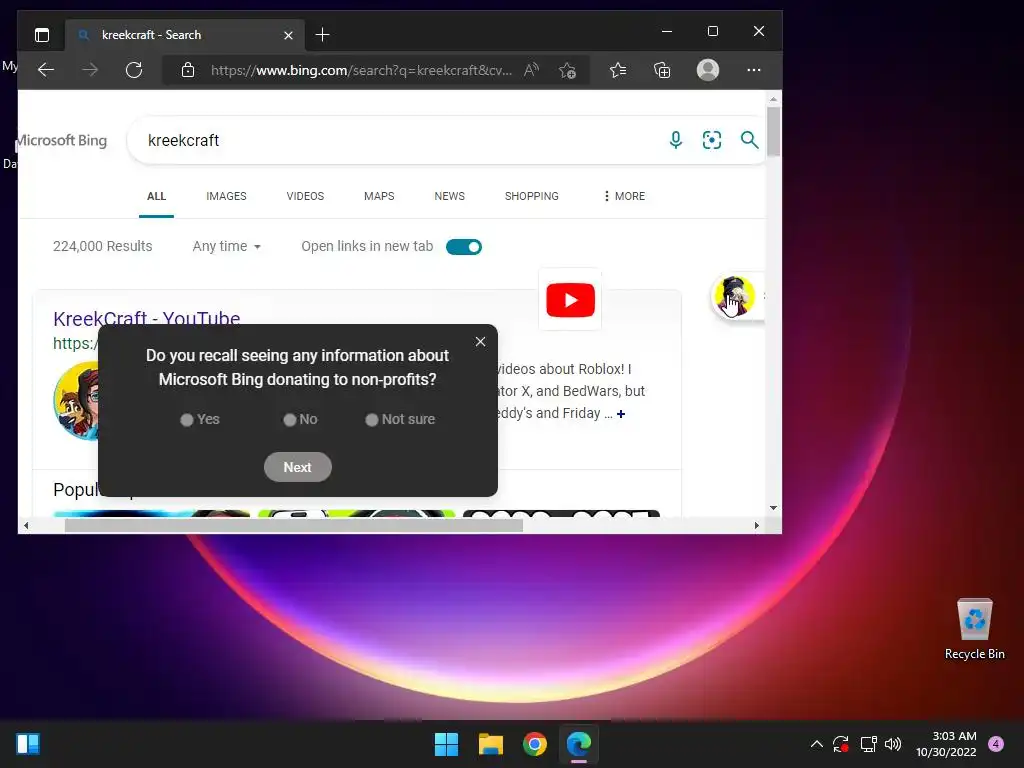Click the site lock icon in address bar

188,70
